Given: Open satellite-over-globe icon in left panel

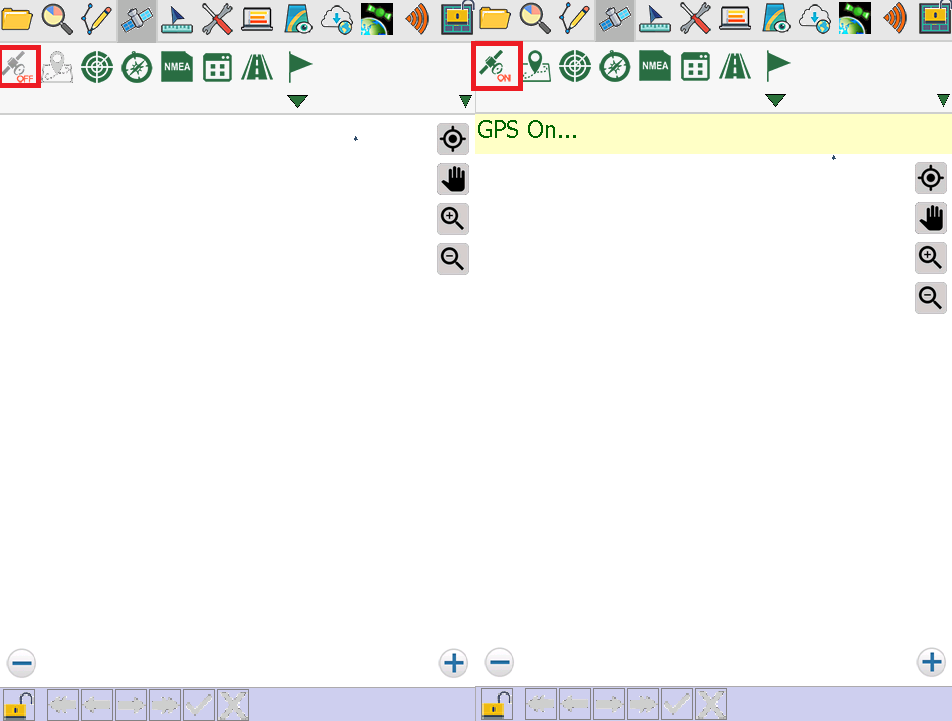Looking at the screenshot, I should click(x=376, y=19).
